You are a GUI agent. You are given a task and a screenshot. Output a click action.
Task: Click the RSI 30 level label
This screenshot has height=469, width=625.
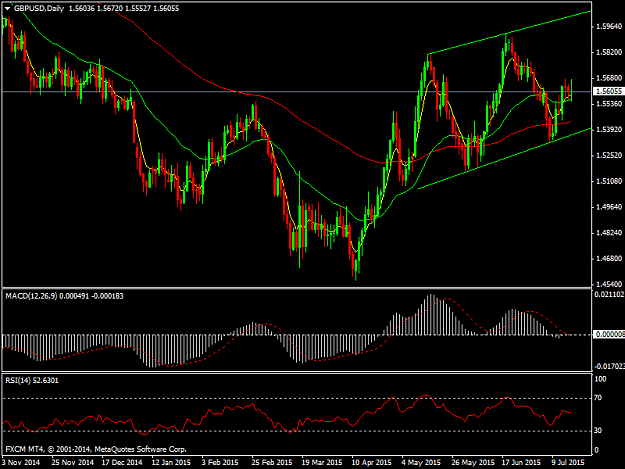(597, 431)
